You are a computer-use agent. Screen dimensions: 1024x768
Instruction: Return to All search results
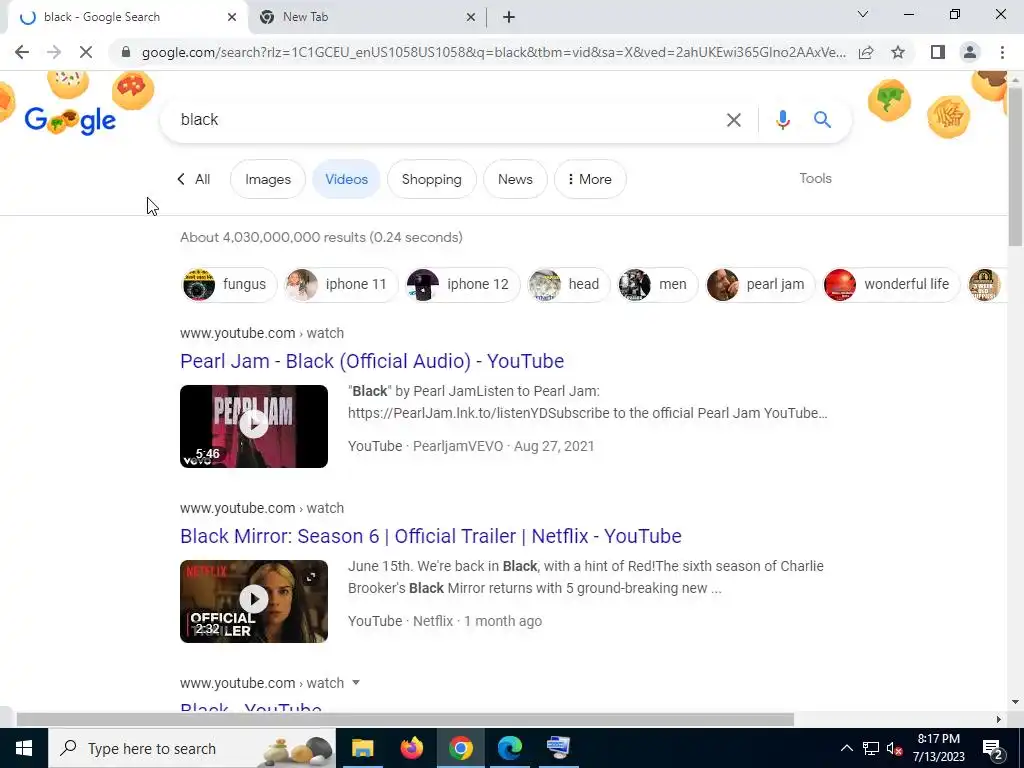tap(194, 179)
